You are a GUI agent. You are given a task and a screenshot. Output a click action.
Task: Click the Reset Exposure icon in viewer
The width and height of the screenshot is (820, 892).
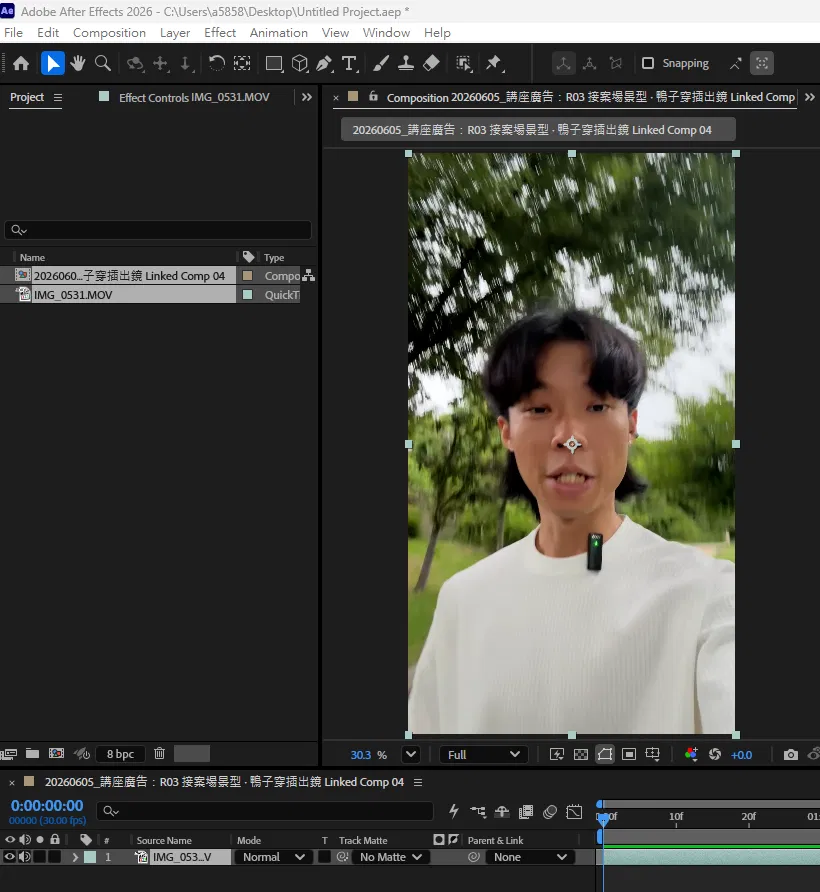pyautogui.click(x=715, y=755)
